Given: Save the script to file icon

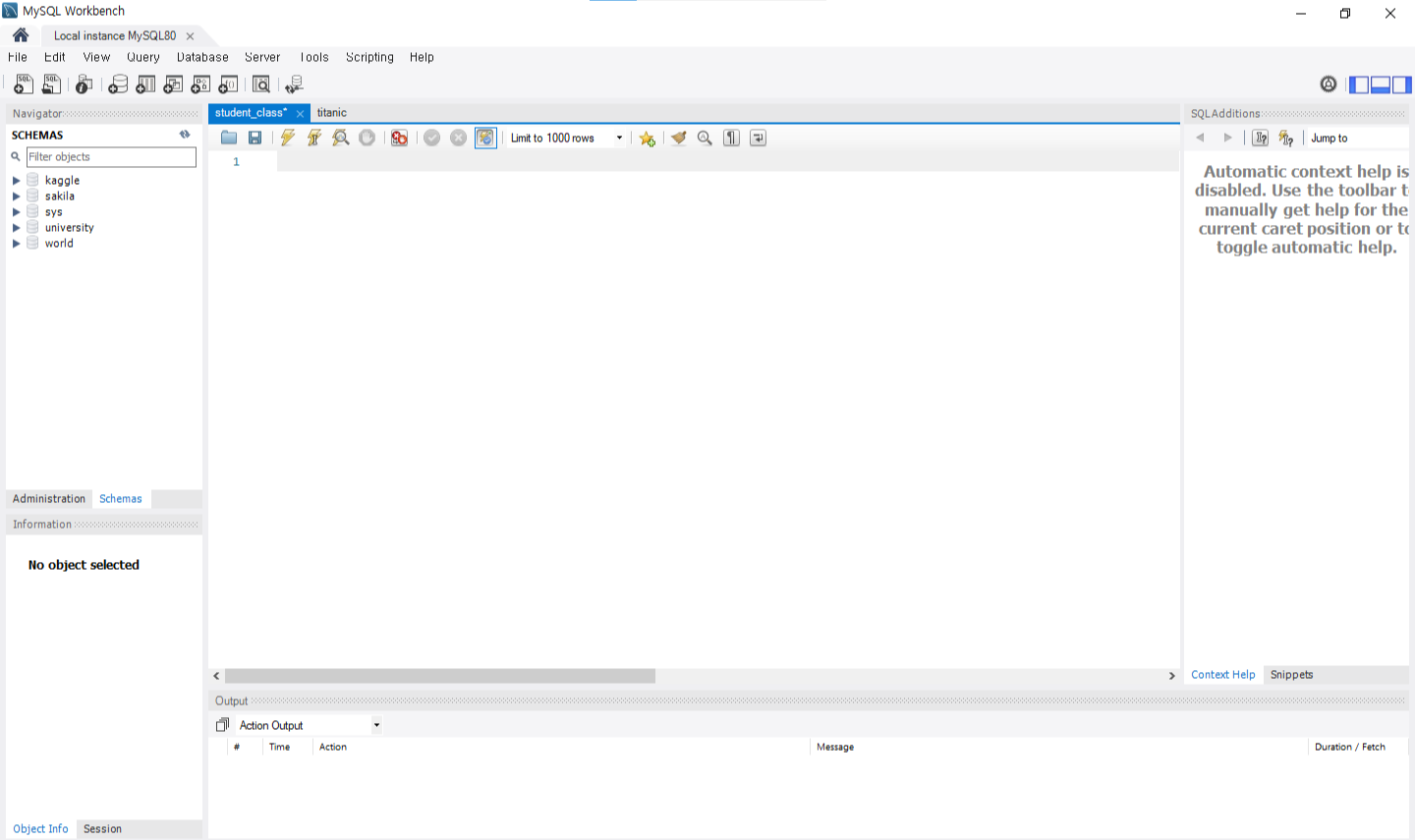Looking at the screenshot, I should click(255, 138).
